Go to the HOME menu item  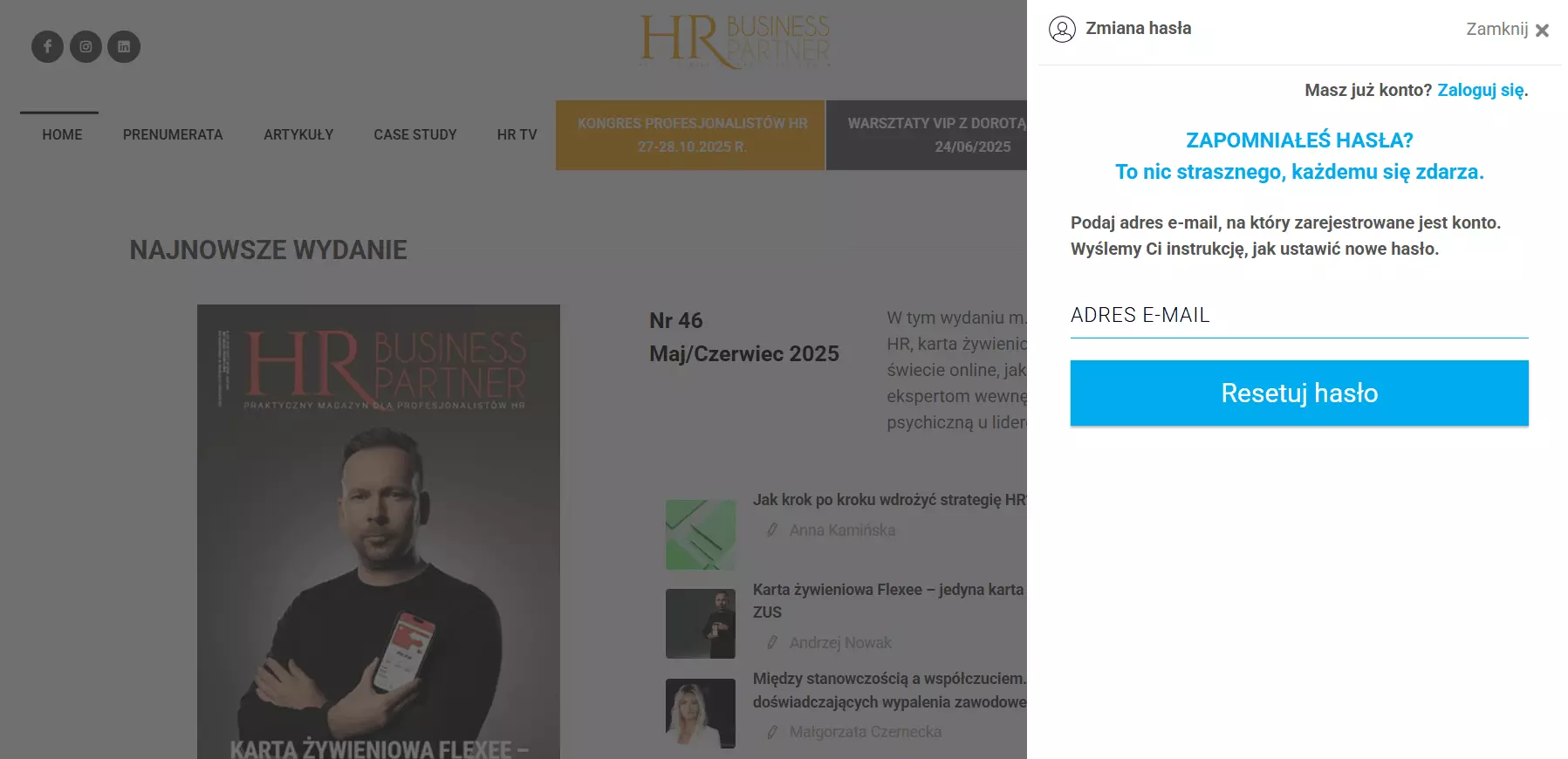[x=62, y=134]
